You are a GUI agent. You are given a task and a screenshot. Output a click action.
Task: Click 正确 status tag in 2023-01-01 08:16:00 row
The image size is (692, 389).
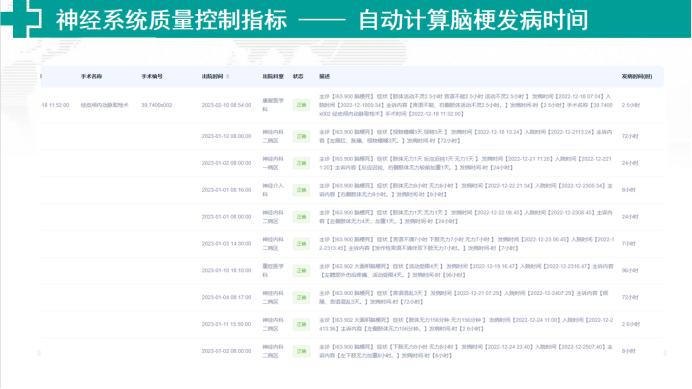tap(301, 190)
